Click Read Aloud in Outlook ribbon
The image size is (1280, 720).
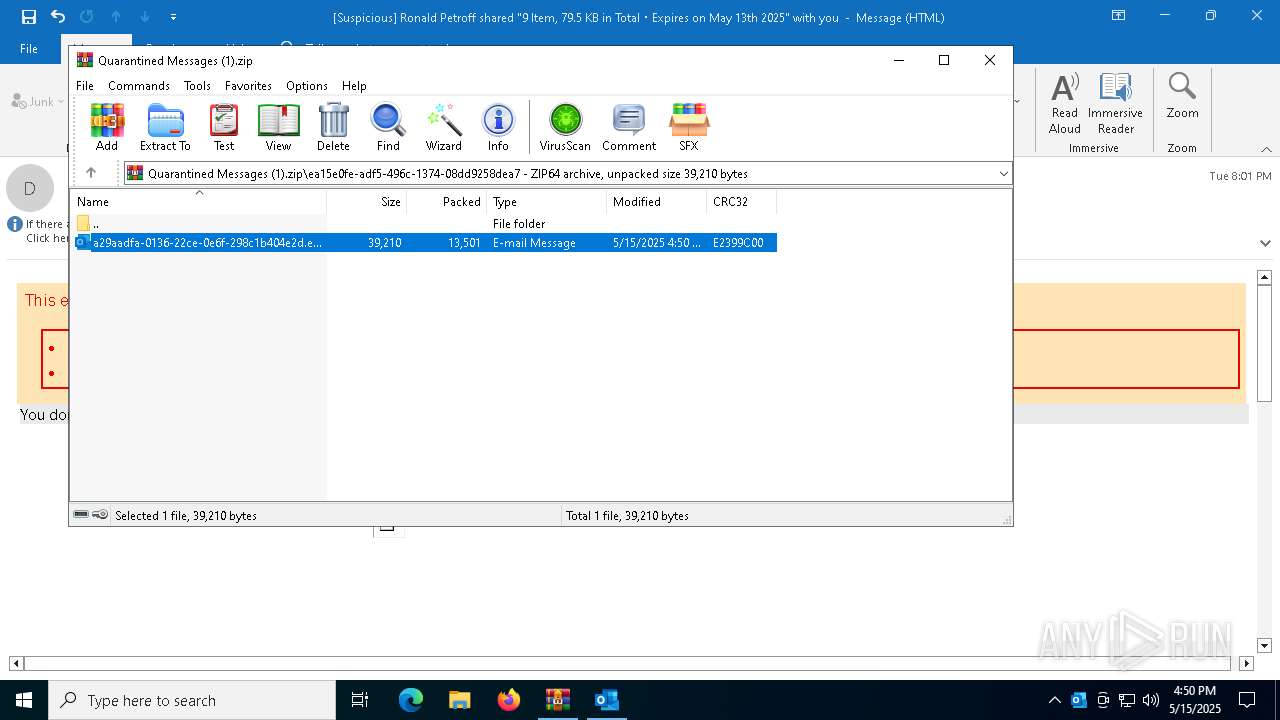click(x=1065, y=103)
